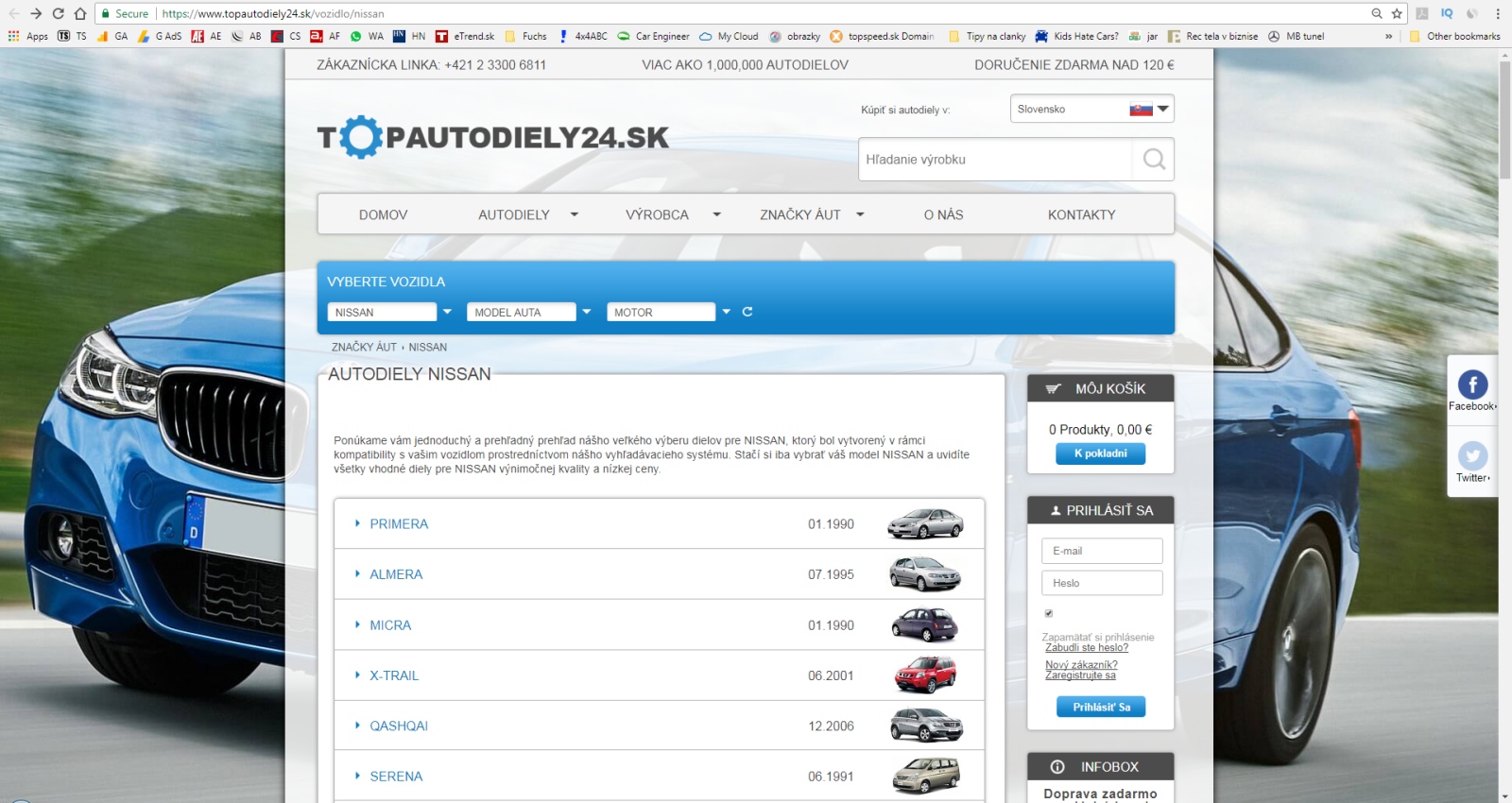Open the MICRA model link
The width and height of the screenshot is (1512, 803).
click(390, 625)
